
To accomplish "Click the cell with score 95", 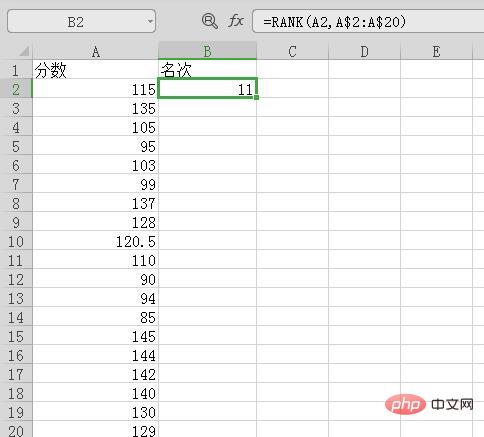I will (x=95, y=146).
